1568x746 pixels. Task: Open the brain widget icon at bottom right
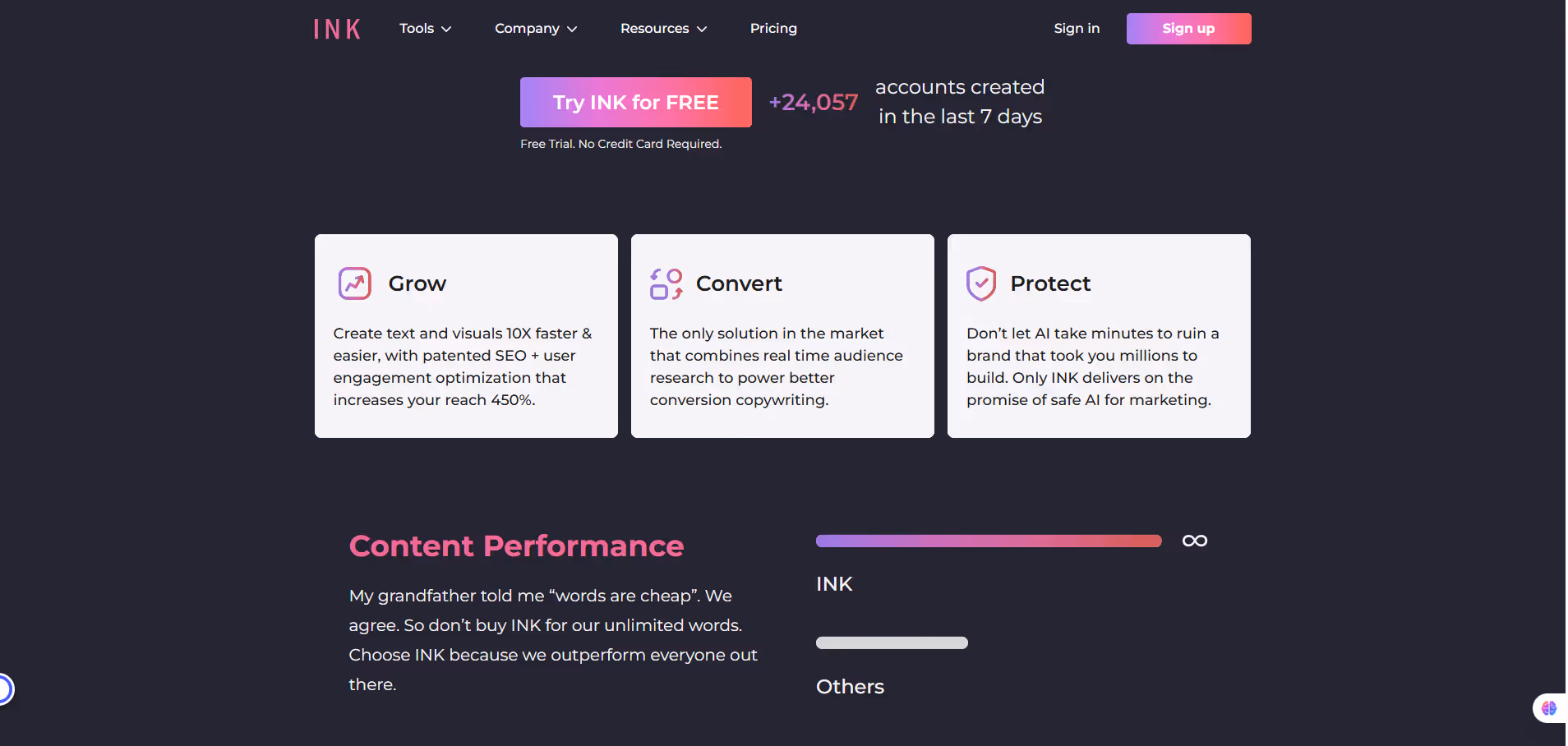[x=1549, y=708]
